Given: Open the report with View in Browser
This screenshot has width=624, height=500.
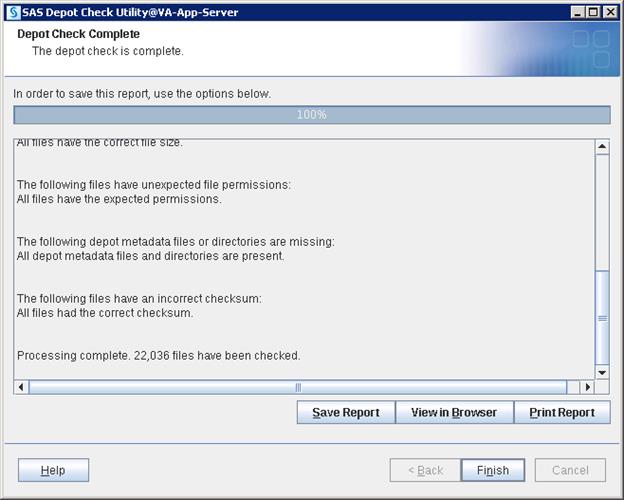Looking at the screenshot, I should point(454,412).
